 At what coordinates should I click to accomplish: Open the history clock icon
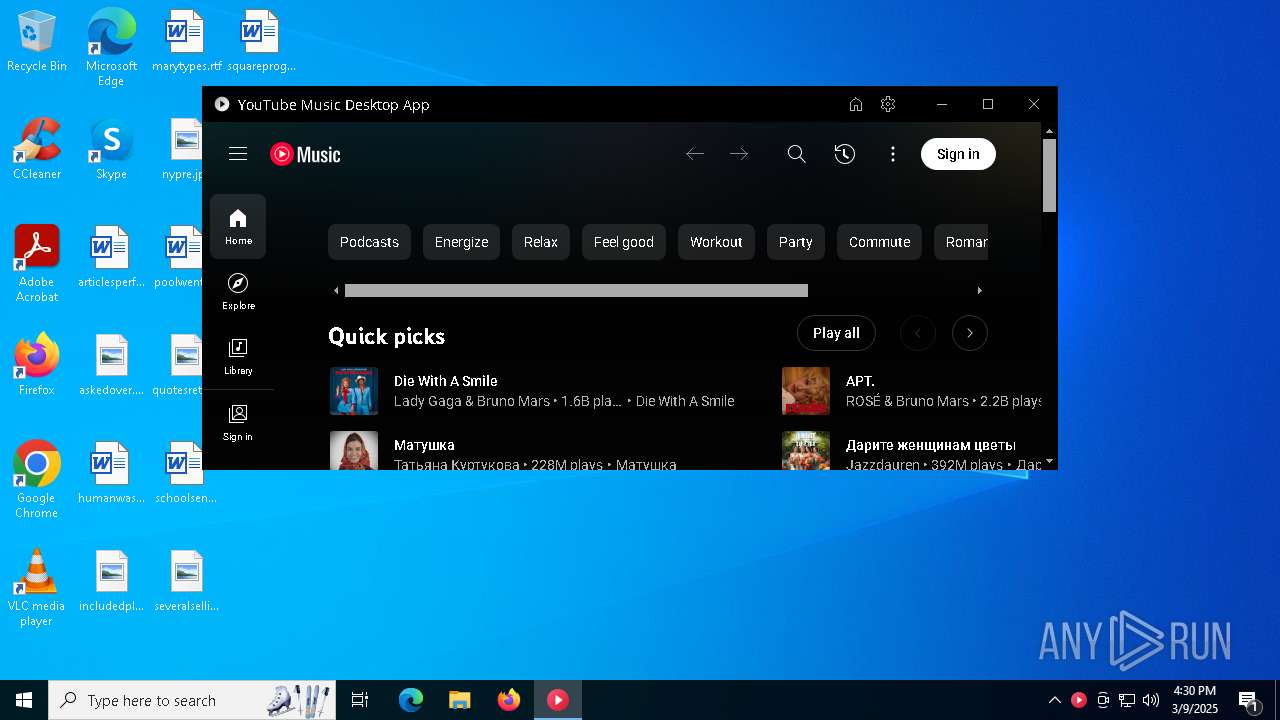click(845, 154)
